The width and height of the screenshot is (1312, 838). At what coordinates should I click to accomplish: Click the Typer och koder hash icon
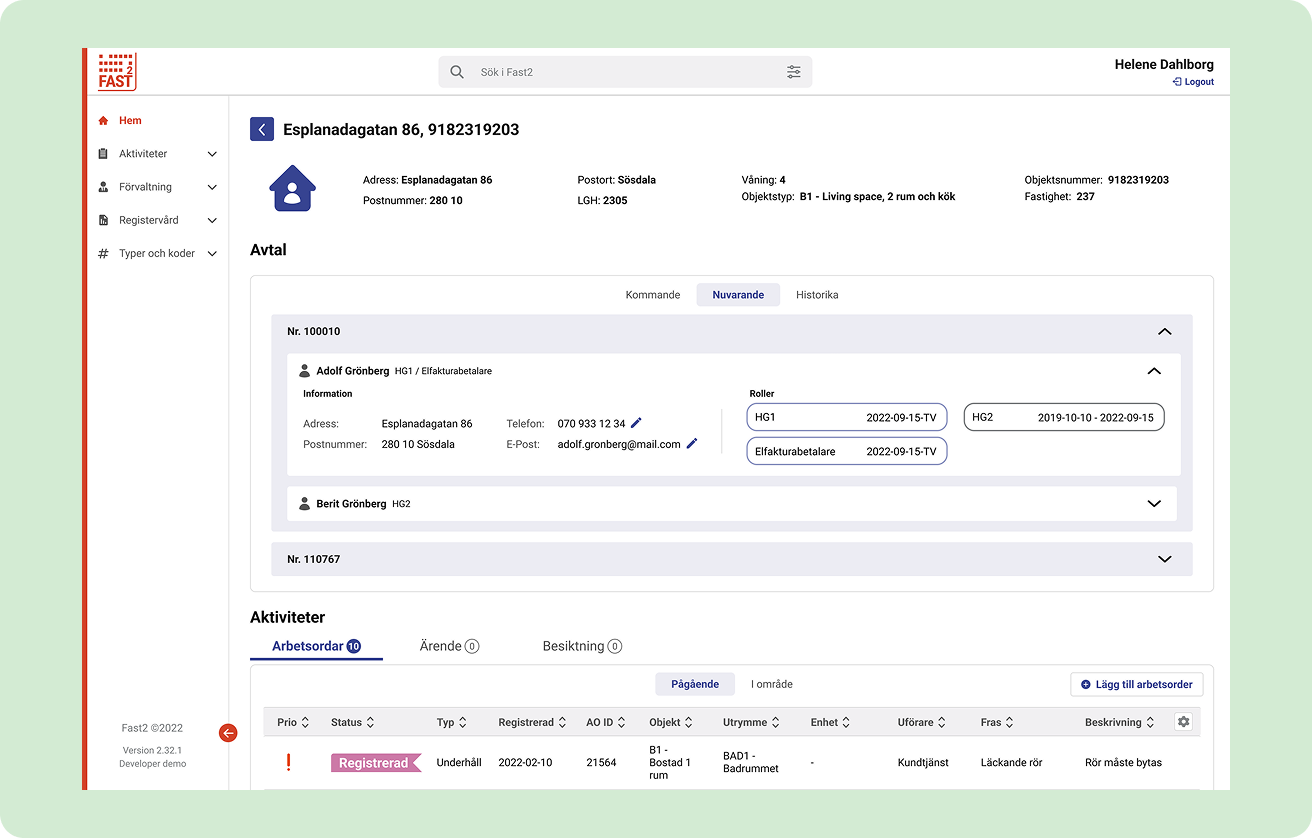click(x=103, y=254)
